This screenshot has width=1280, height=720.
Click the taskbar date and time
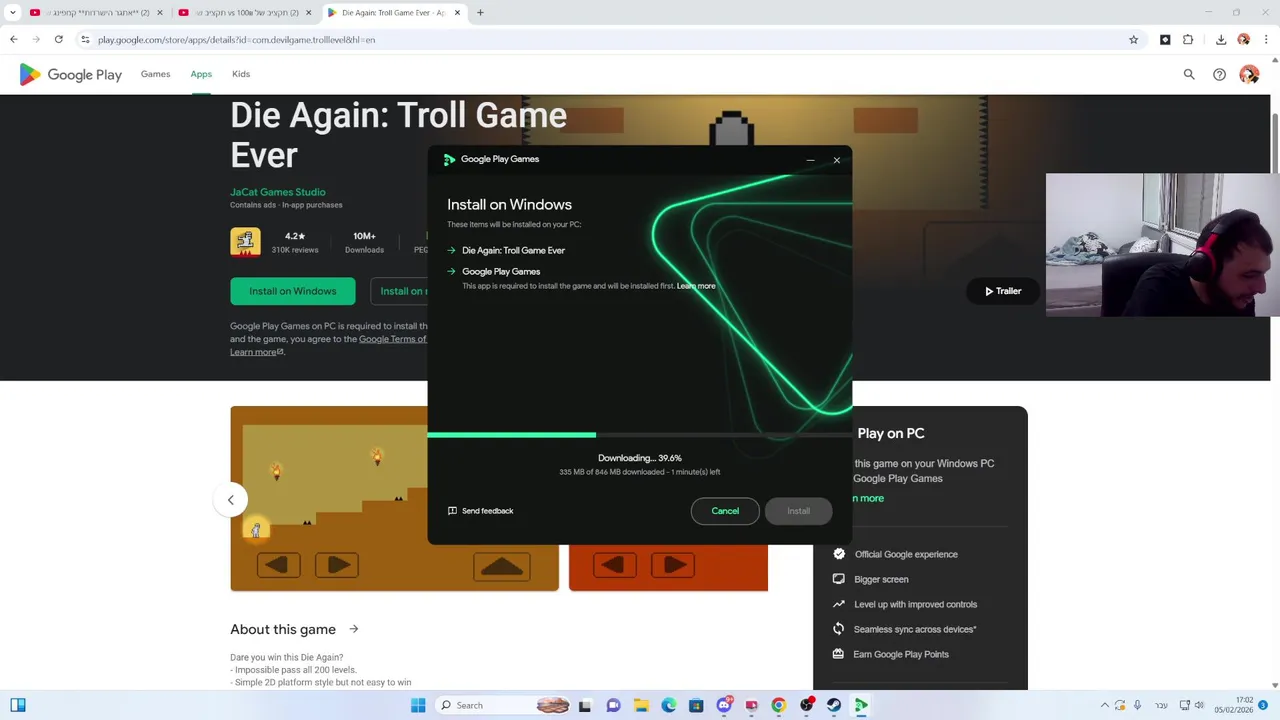click(1234, 705)
